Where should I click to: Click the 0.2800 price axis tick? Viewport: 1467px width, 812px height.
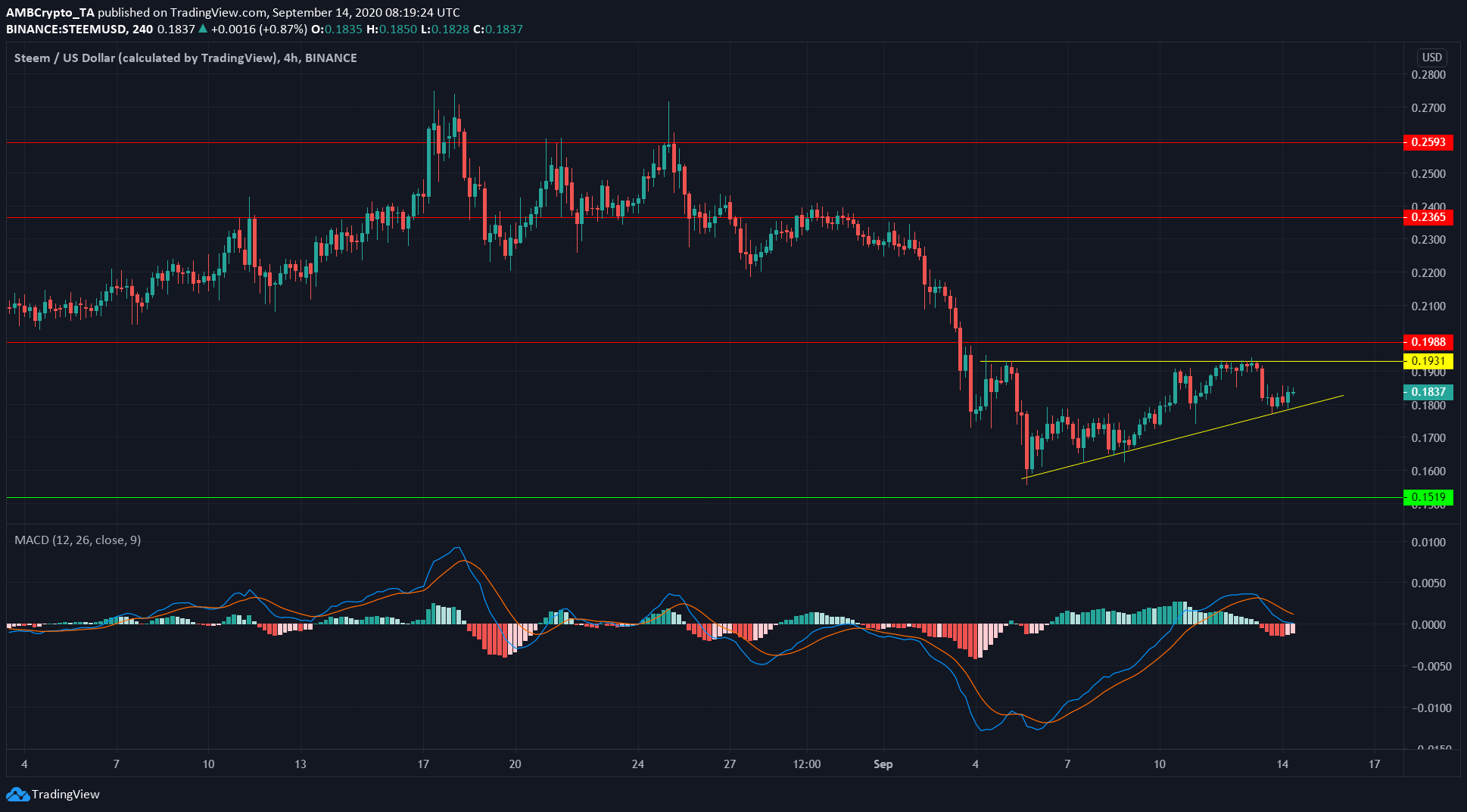(x=1428, y=75)
